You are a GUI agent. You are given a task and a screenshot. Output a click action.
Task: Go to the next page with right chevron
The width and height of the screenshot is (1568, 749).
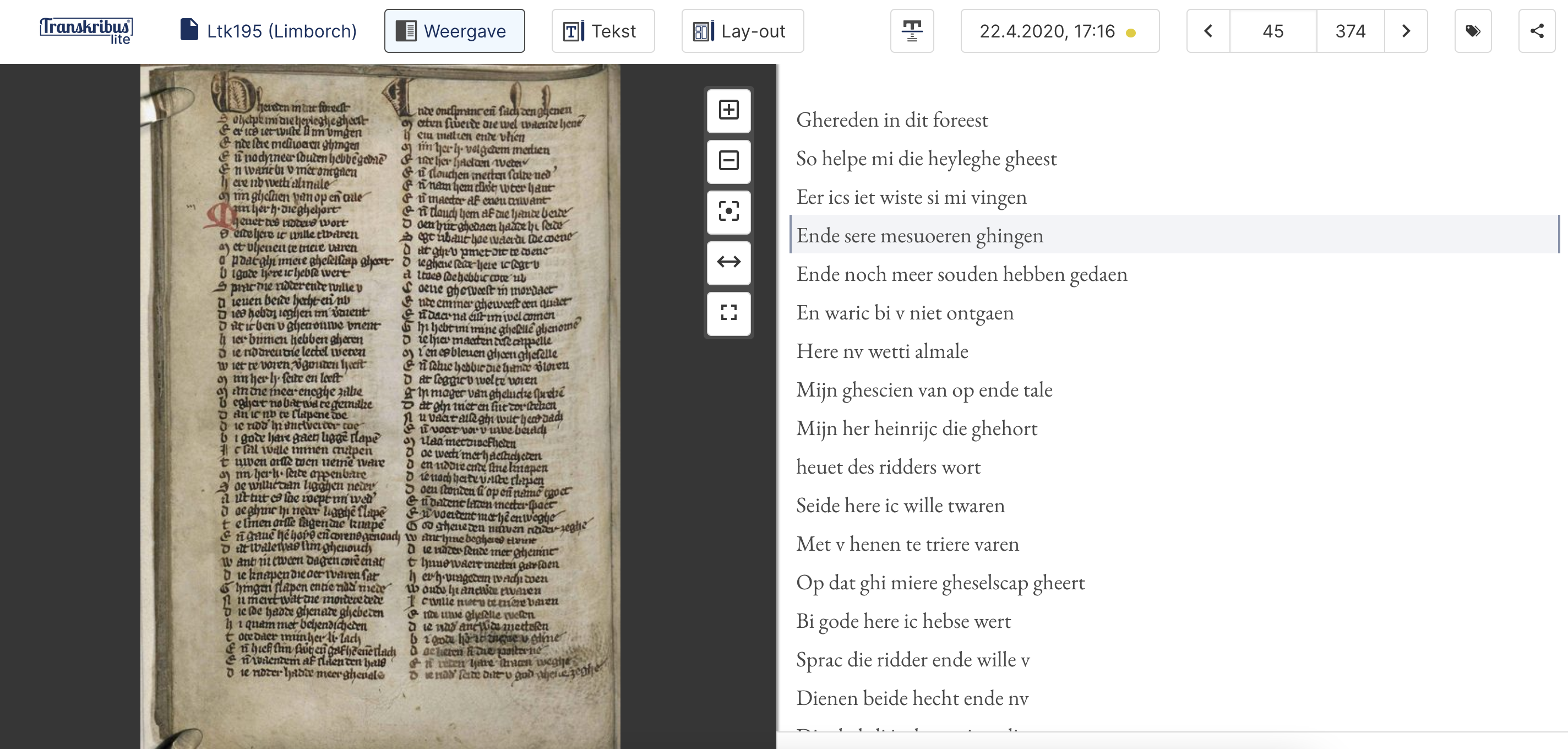[1406, 30]
